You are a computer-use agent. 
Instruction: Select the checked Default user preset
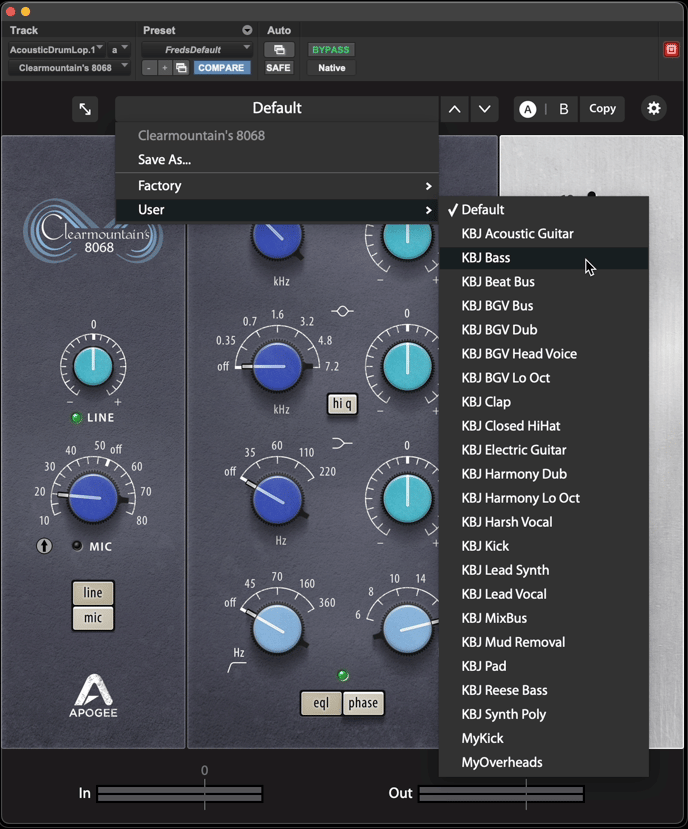(544, 210)
